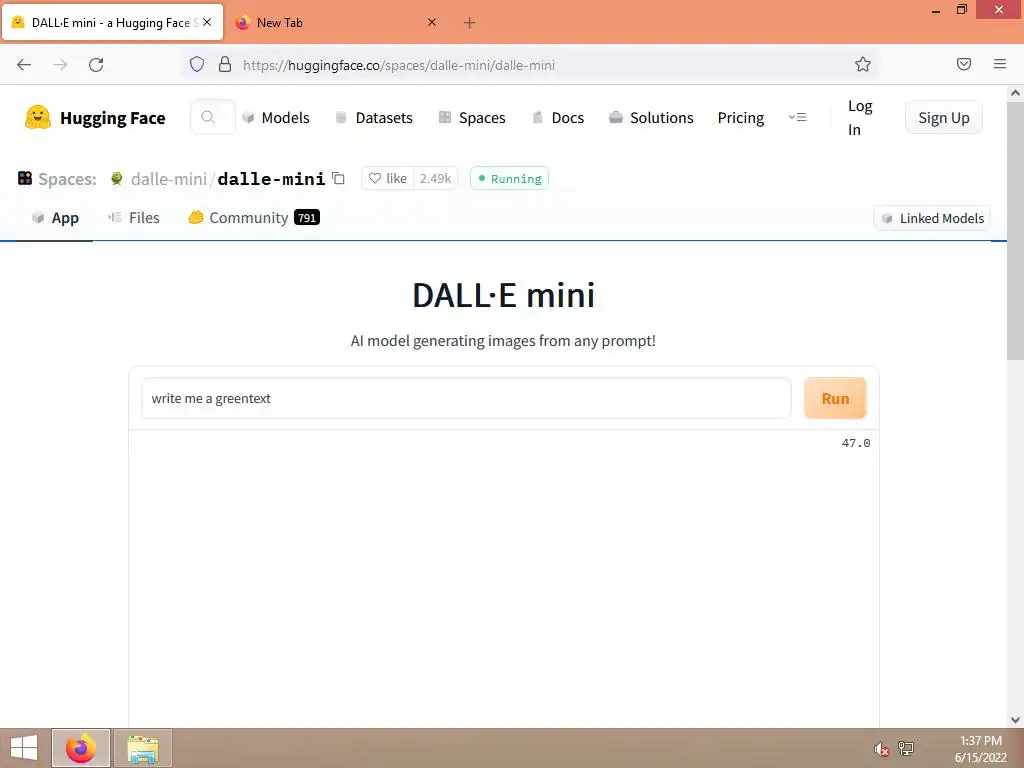The height and width of the screenshot is (768, 1024).
Task: Go back using browser back arrow
Action: tap(24, 65)
